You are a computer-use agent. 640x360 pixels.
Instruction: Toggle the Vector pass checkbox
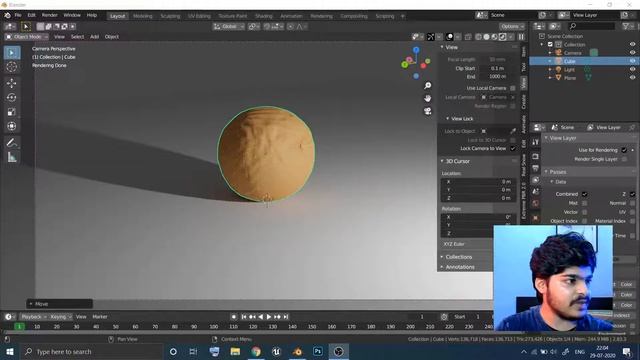click(x=584, y=212)
